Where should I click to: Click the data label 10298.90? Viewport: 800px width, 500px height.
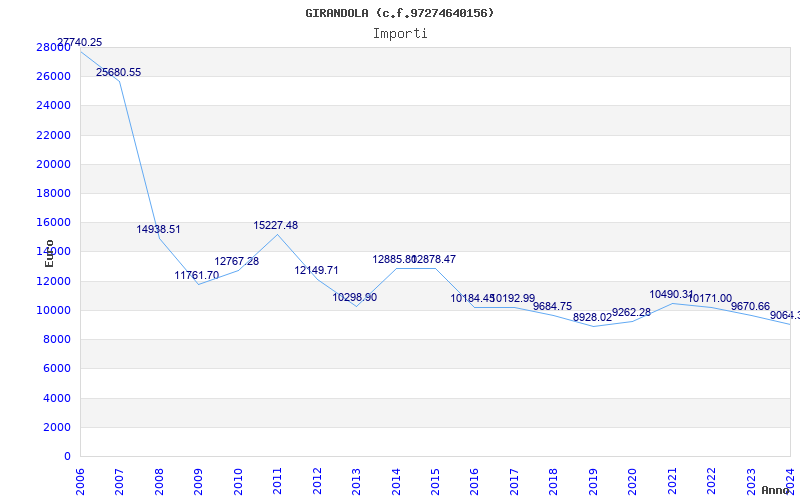[x=355, y=297]
